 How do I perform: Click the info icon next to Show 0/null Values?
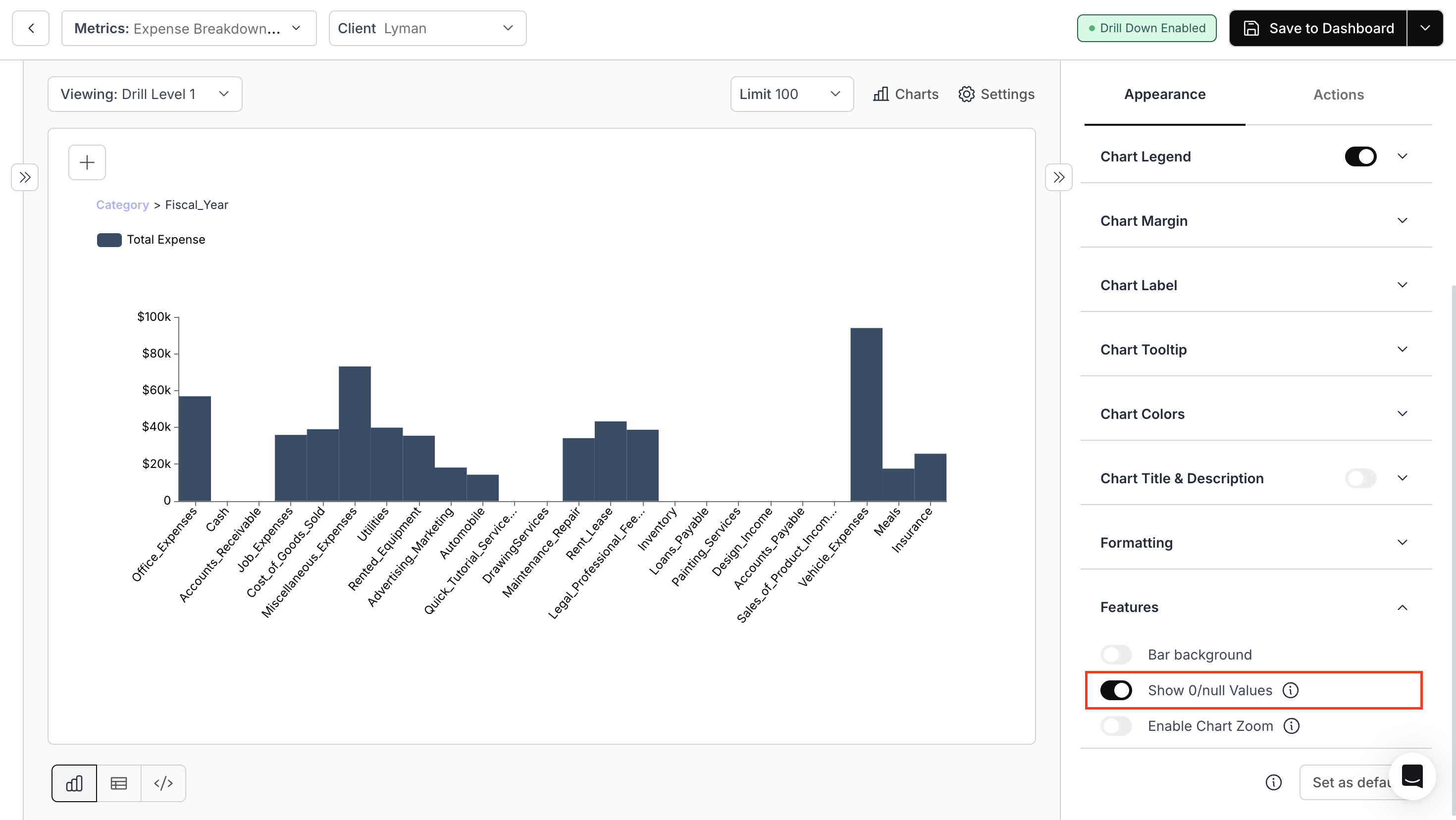[1292, 690]
